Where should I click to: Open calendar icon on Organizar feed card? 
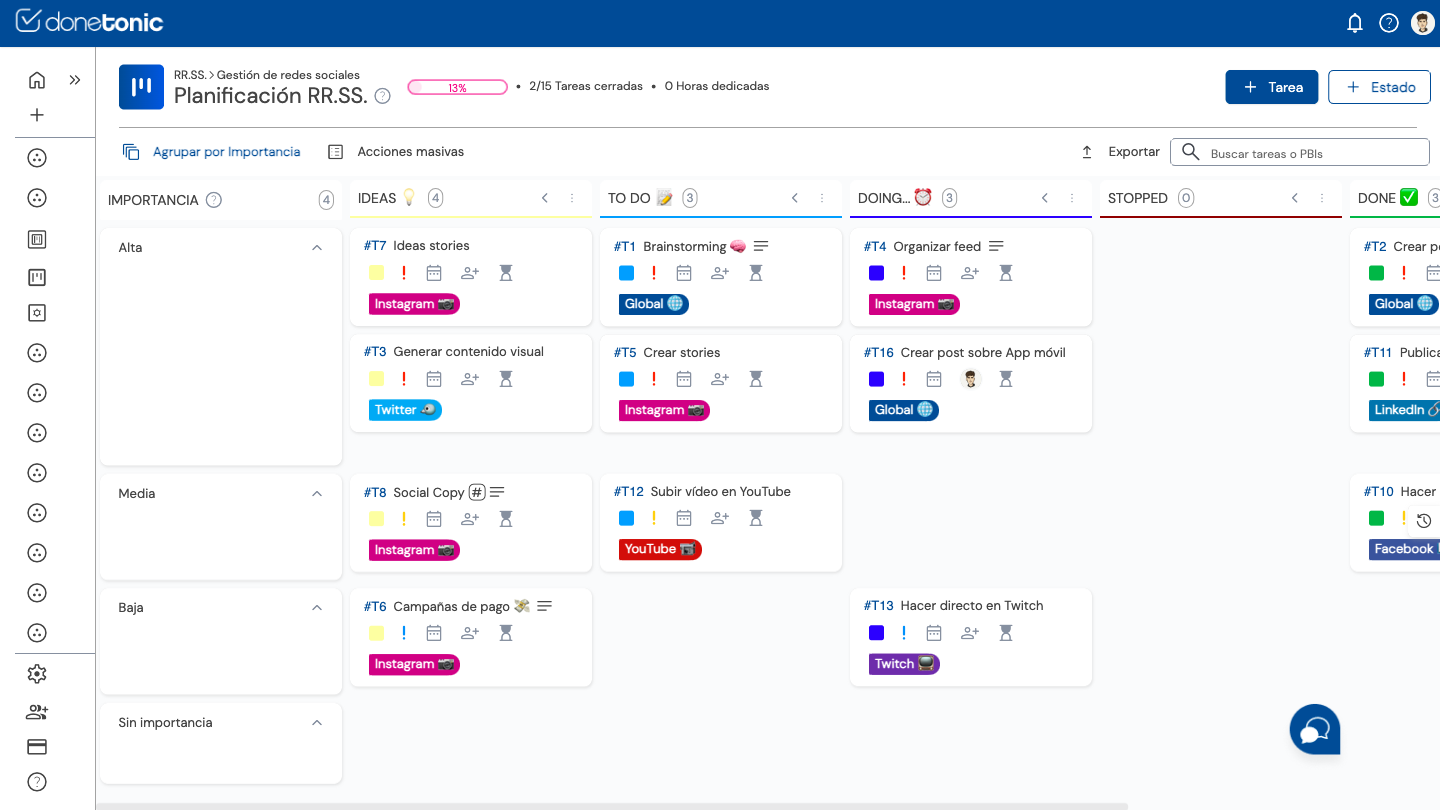coord(934,273)
